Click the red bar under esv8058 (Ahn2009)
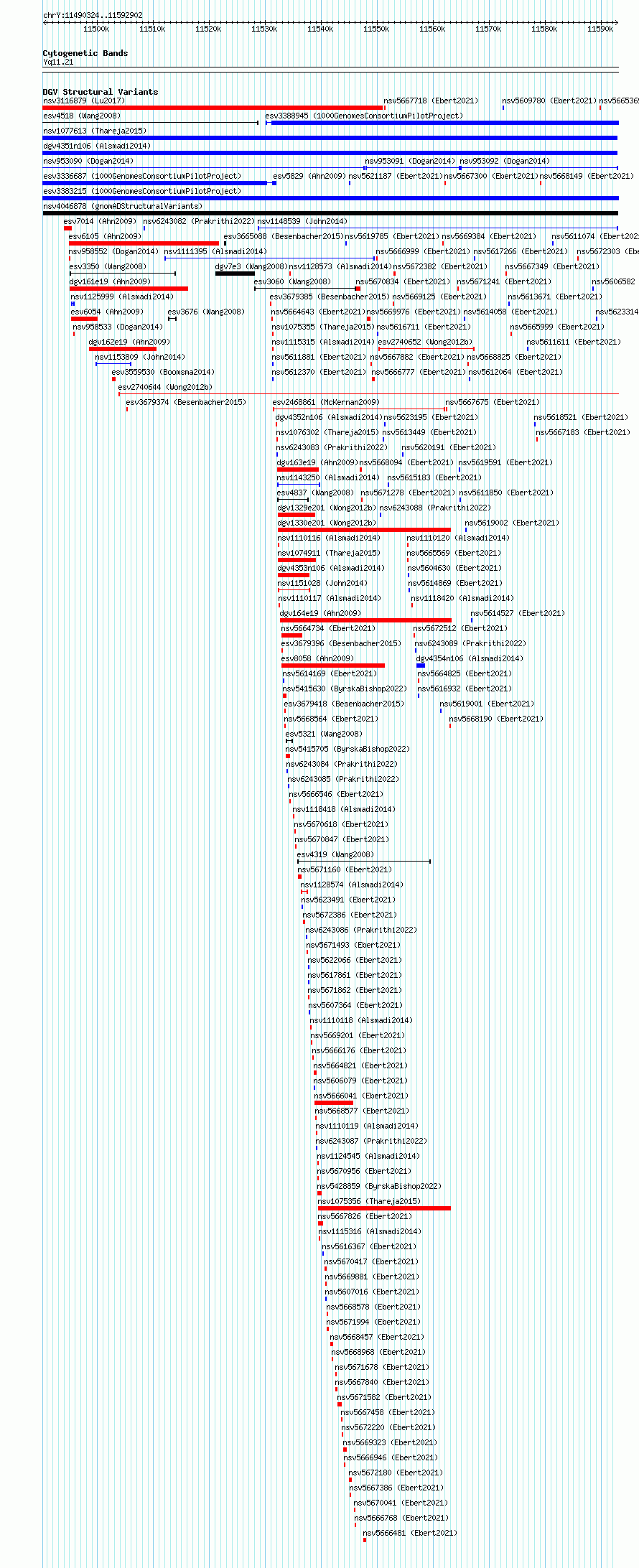 (x=333, y=666)
